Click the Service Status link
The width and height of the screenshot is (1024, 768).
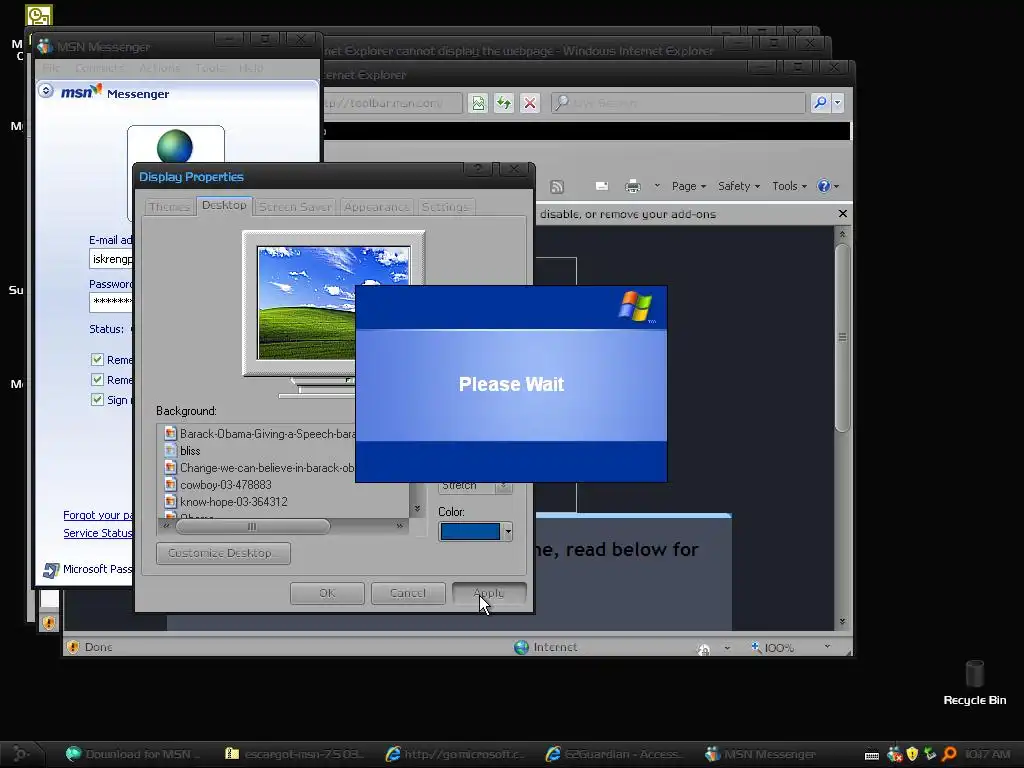click(x=98, y=533)
